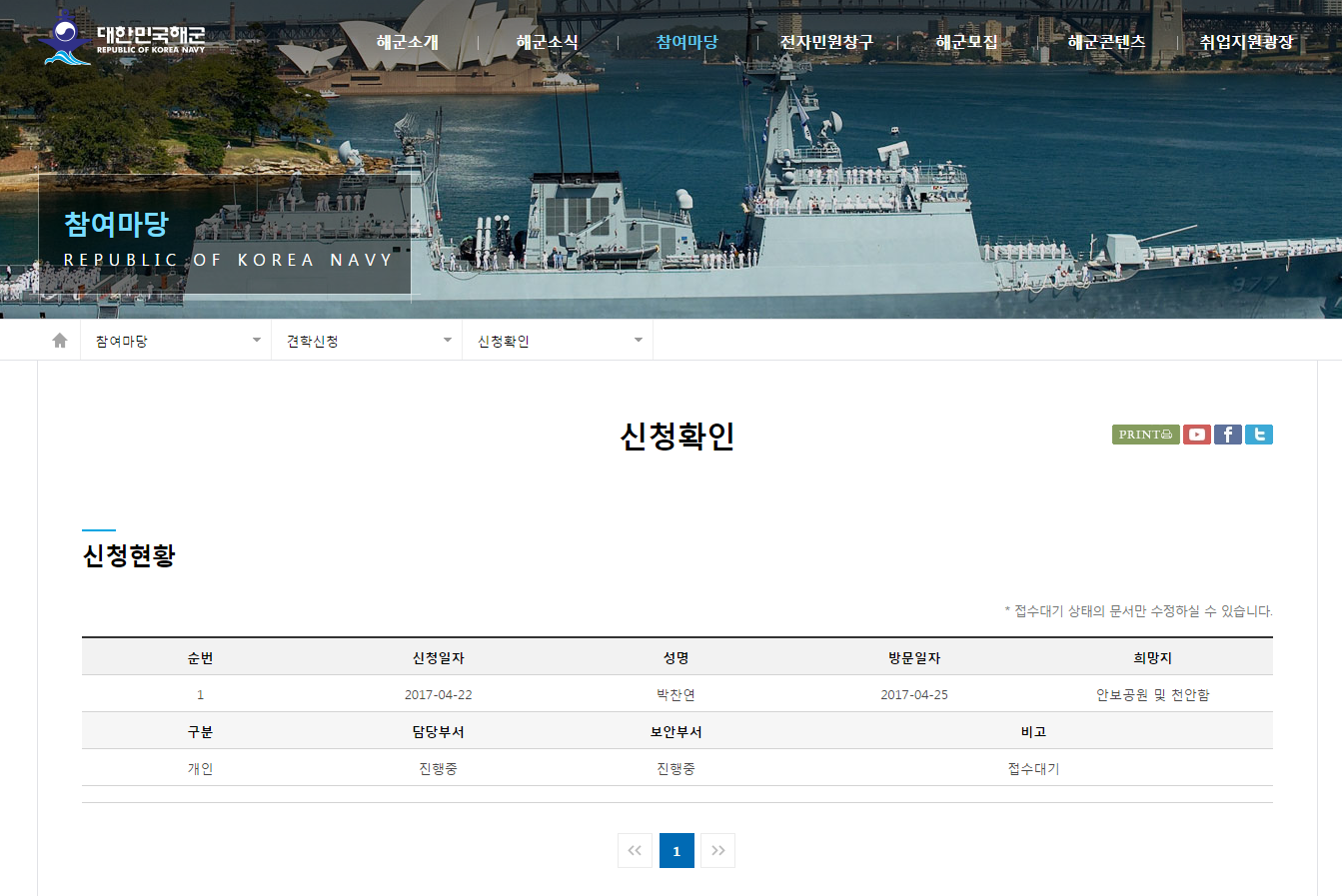
Task: Click the PRINT button icon
Action: click(1145, 435)
